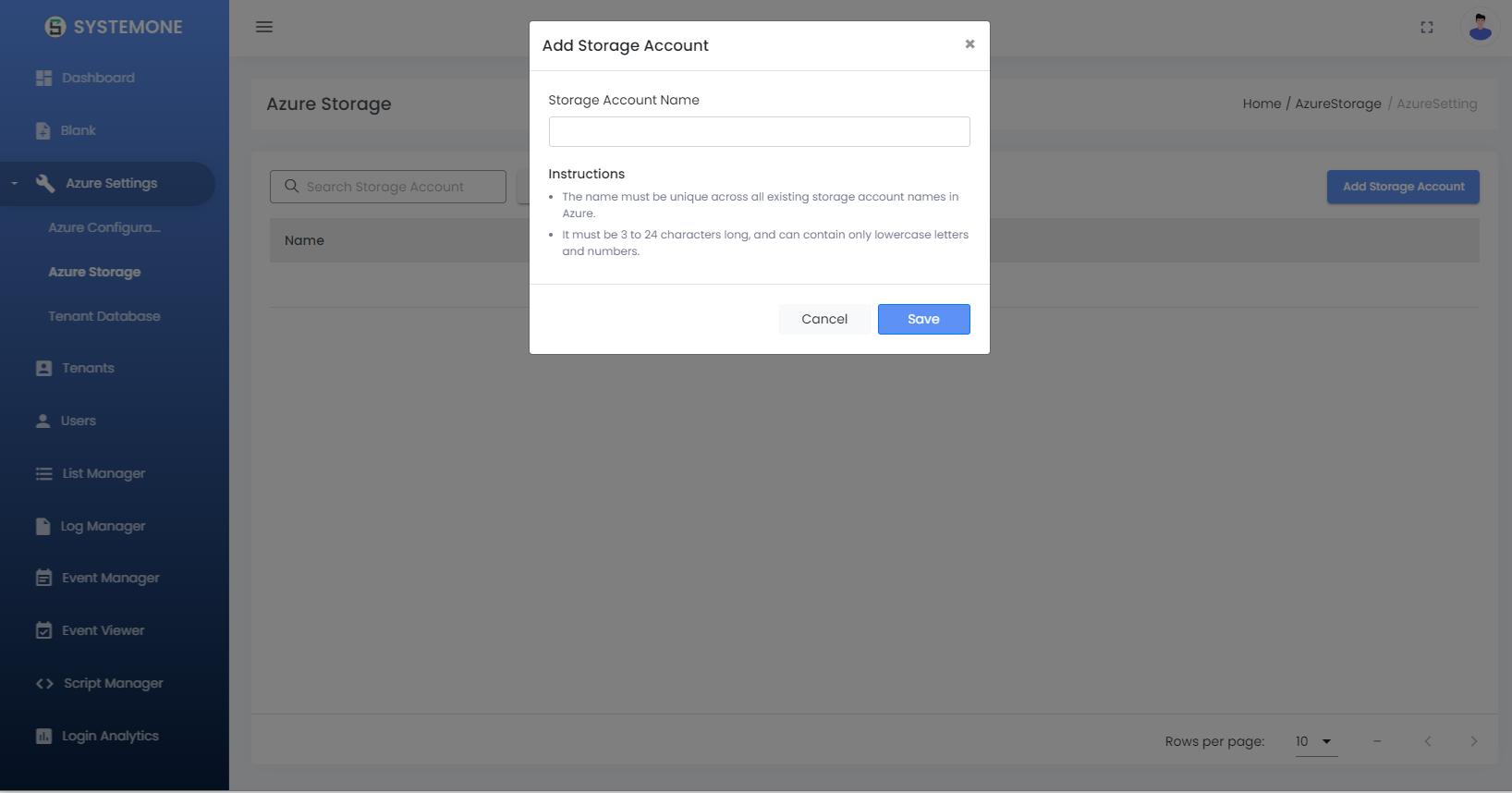The height and width of the screenshot is (793, 1512).
Task: Click the Storage Account Name field
Action: tap(759, 132)
